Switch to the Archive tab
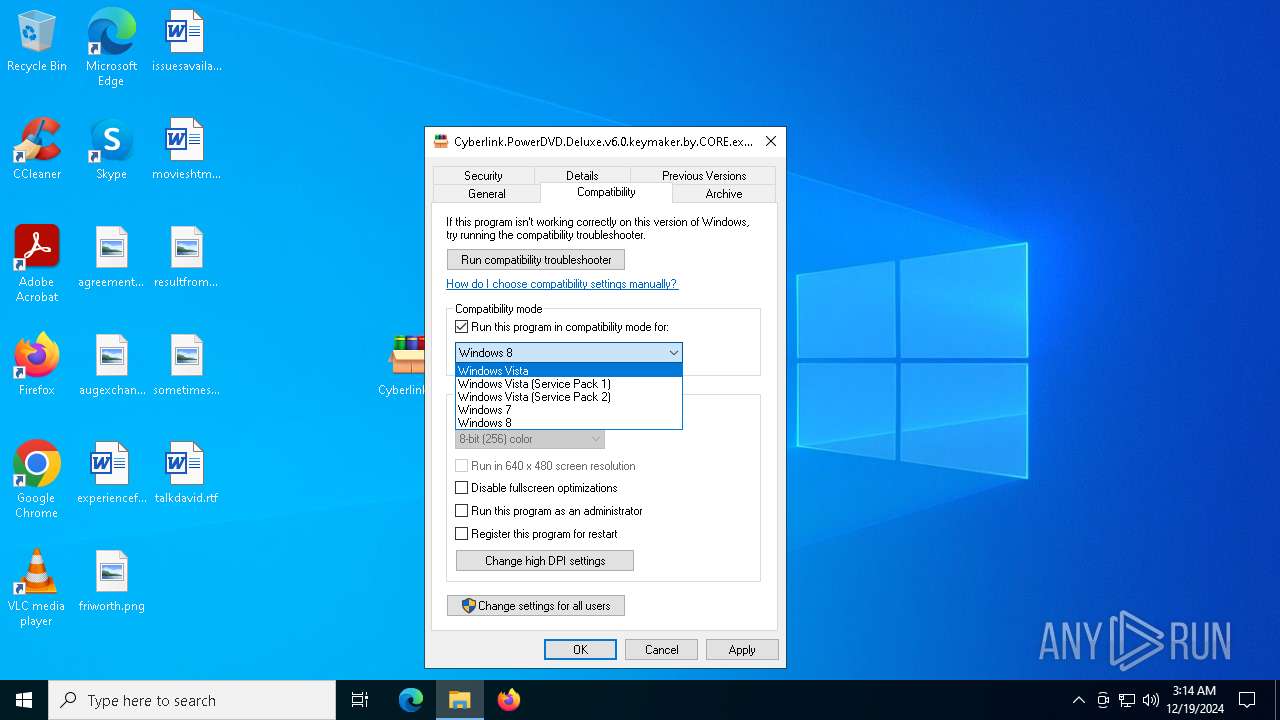 click(x=724, y=194)
